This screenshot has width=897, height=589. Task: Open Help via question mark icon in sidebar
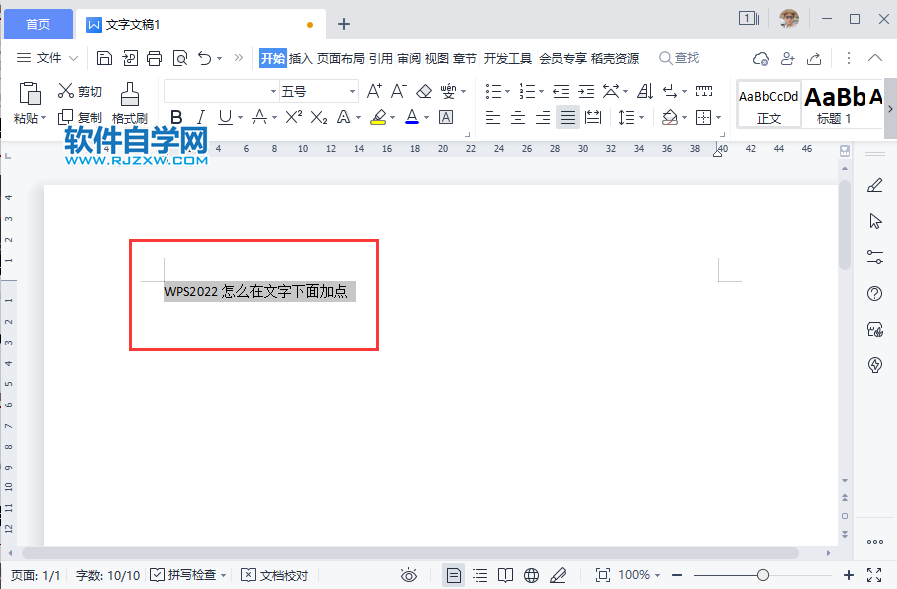pyautogui.click(x=874, y=293)
